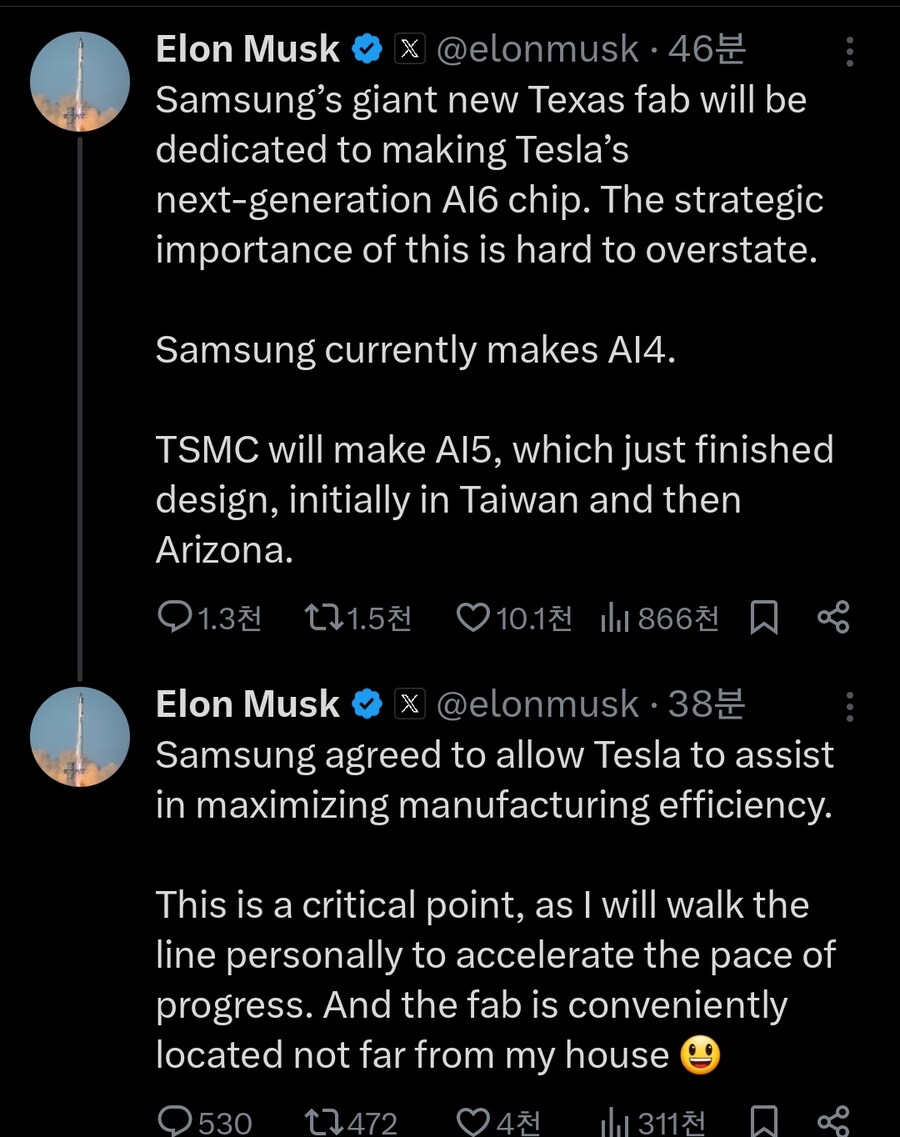Bookmark the first Elon Musk tweet
The image size is (900, 1137).
(x=764, y=618)
